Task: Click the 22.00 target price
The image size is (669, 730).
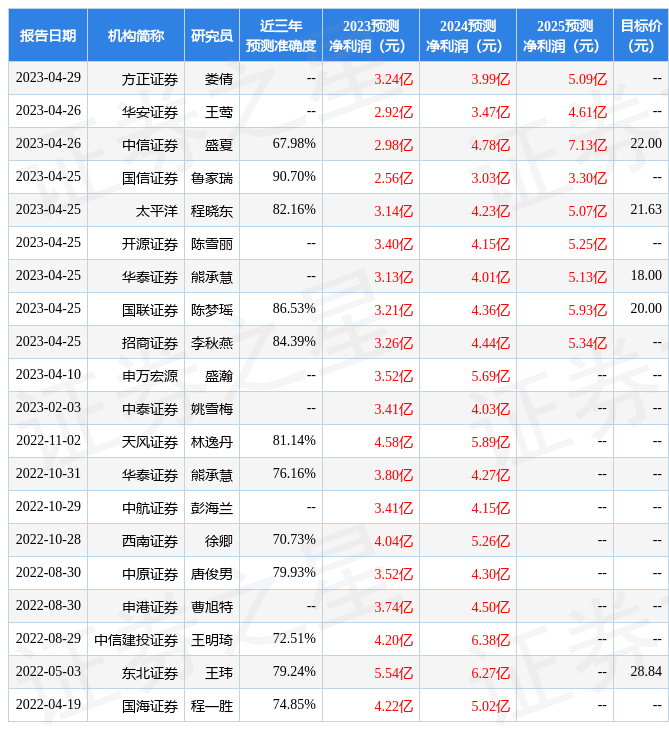Action: coord(646,143)
